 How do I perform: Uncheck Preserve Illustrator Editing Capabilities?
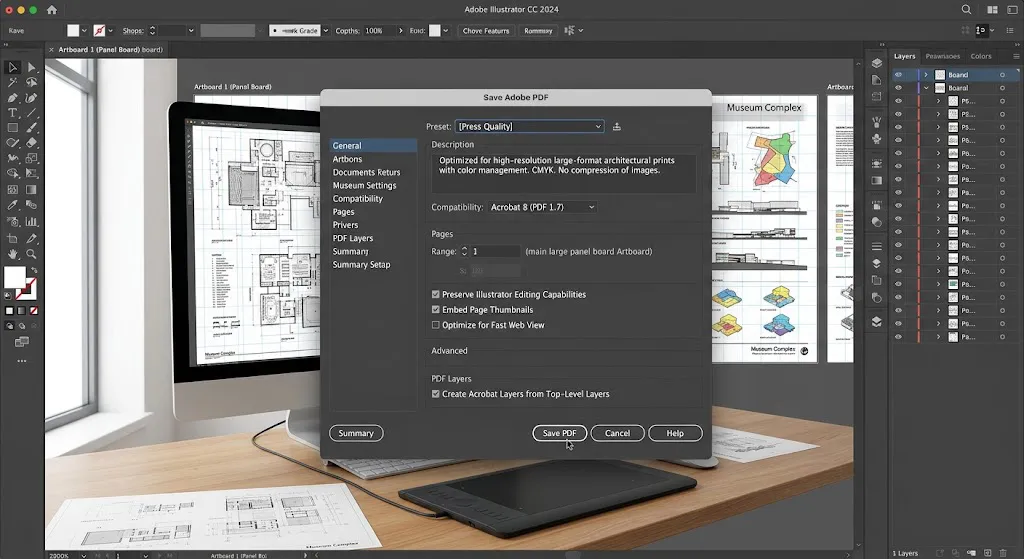[436, 295]
